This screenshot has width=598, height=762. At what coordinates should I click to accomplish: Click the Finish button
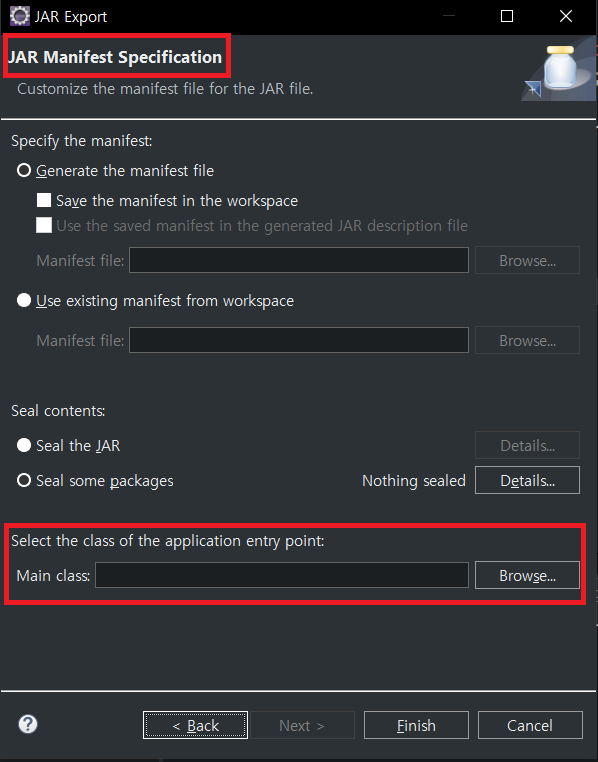pyautogui.click(x=416, y=725)
